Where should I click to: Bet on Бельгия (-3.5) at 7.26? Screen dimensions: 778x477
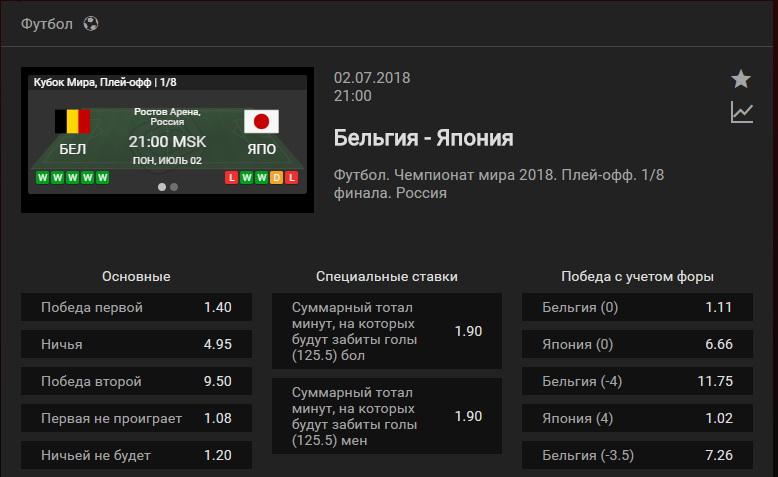pyautogui.click(x=638, y=455)
